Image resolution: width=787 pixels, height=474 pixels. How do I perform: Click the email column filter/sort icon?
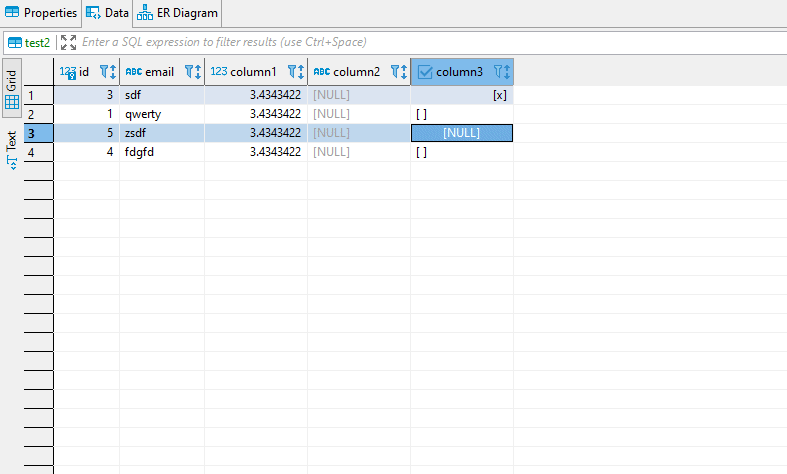(193, 72)
